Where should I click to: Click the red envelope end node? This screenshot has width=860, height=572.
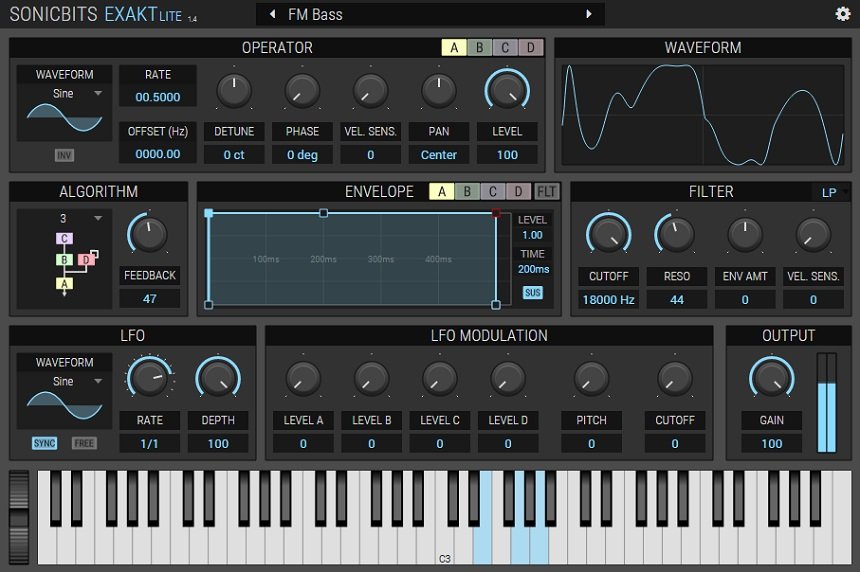click(x=496, y=213)
